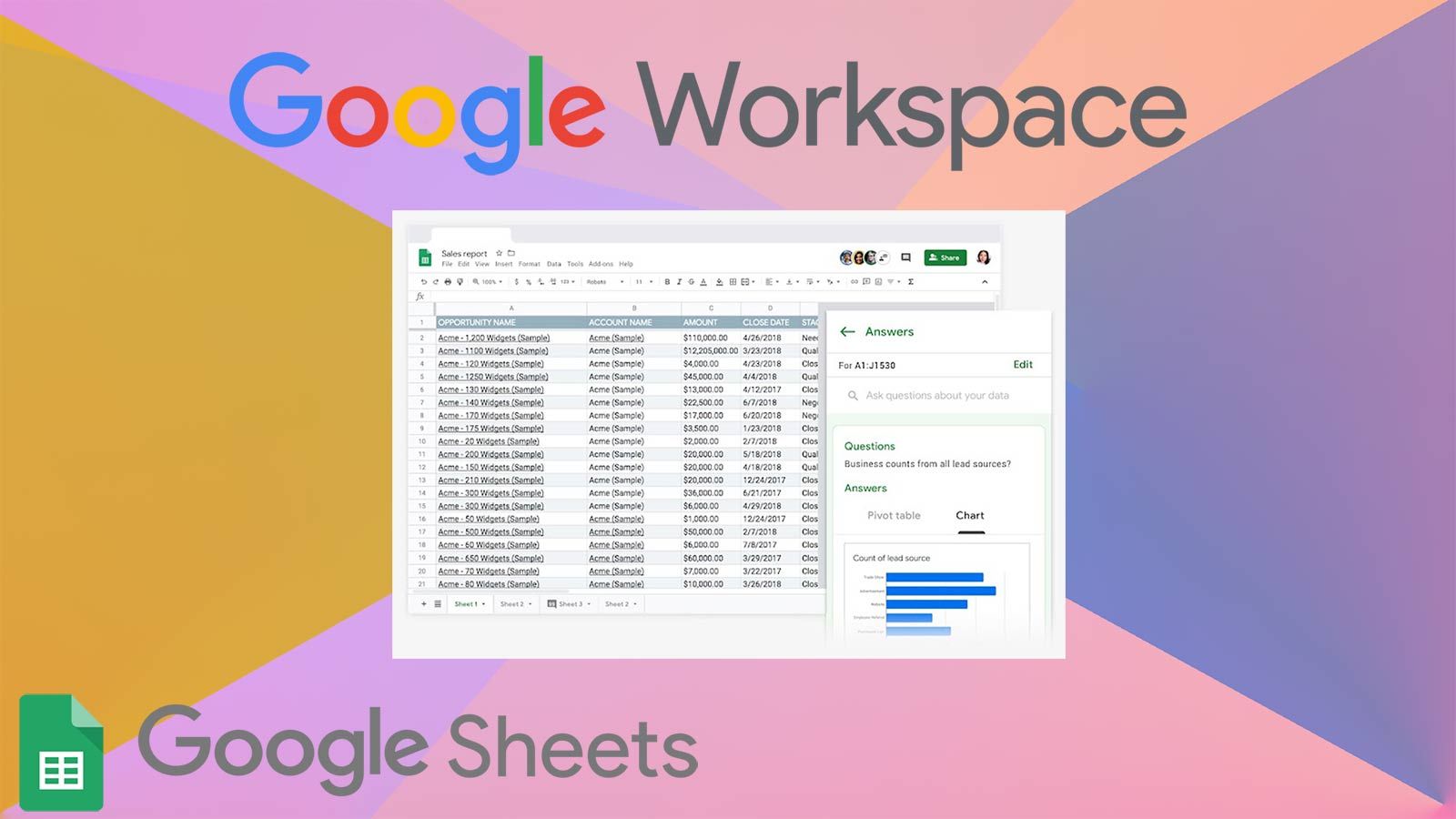
Task: Click the back arrow in Answers panel
Action: (847, 332)
